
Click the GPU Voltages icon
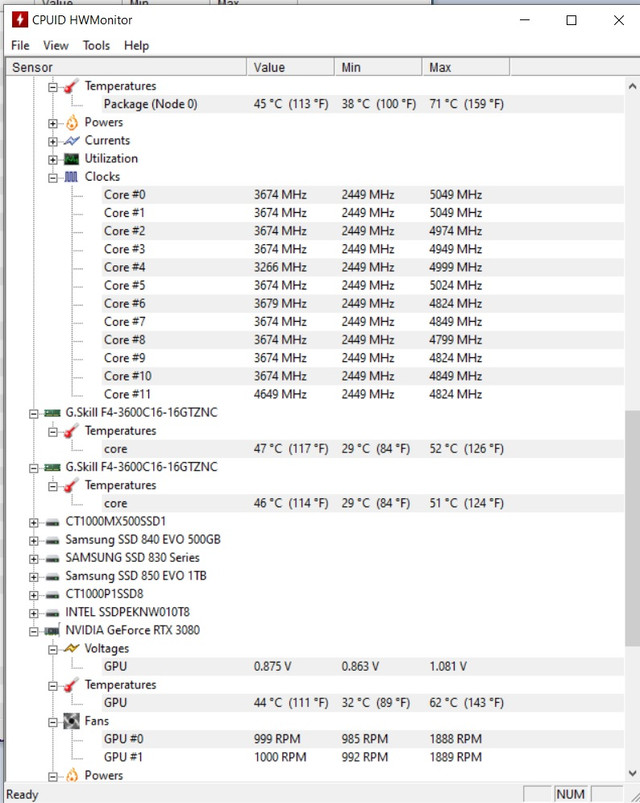(x=72, y=649)
